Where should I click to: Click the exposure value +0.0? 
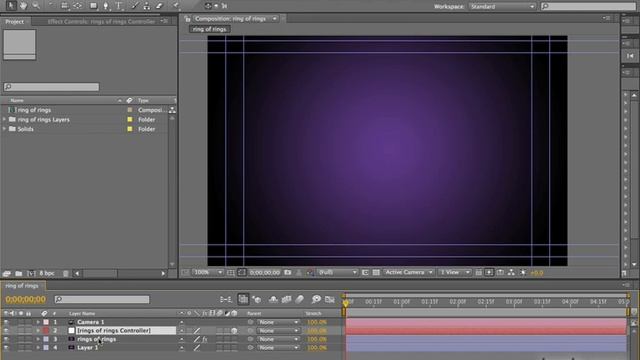coord(537,273)
